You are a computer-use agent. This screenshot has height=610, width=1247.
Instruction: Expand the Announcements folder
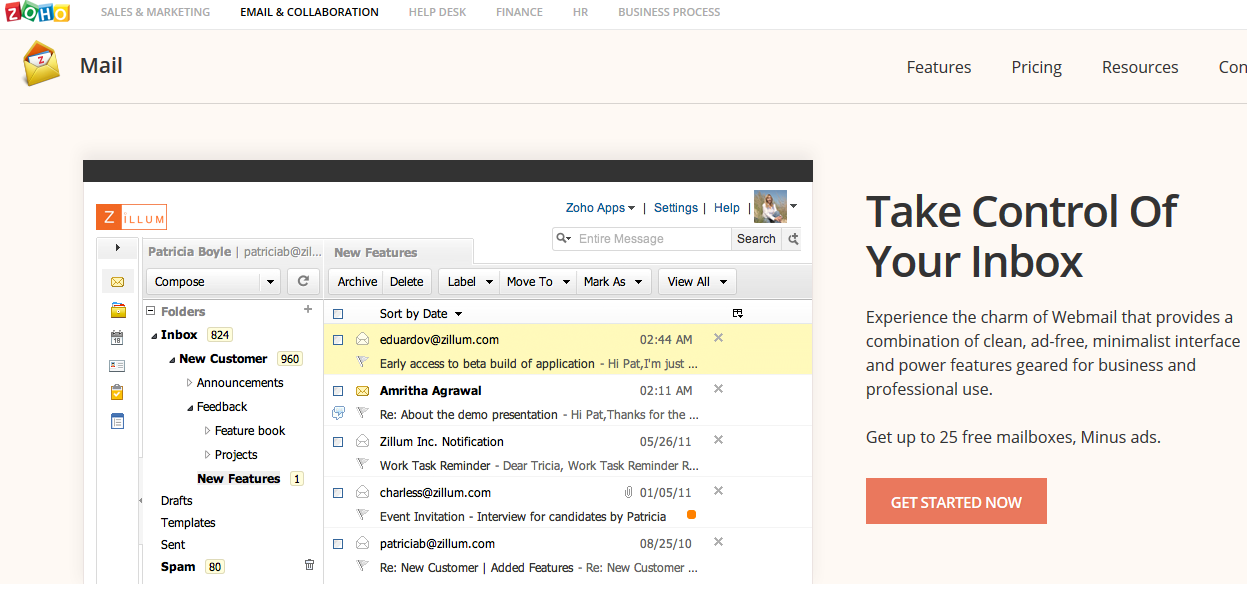pyautogui.click(x=190, y=383)
